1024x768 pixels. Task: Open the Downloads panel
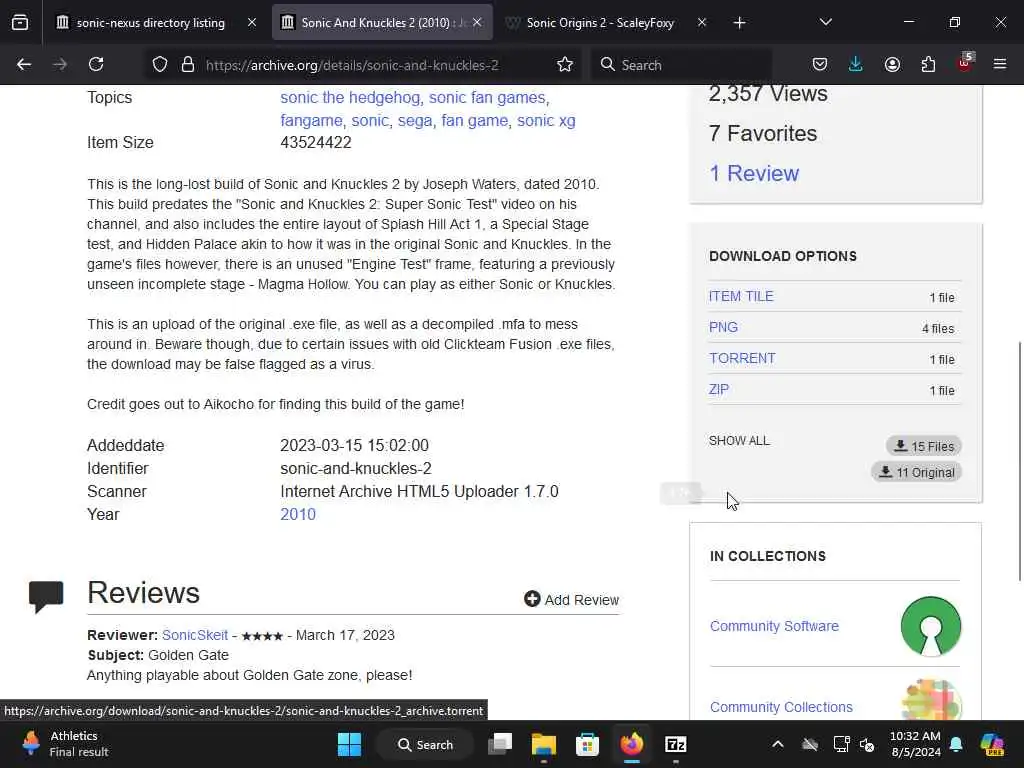856,65
